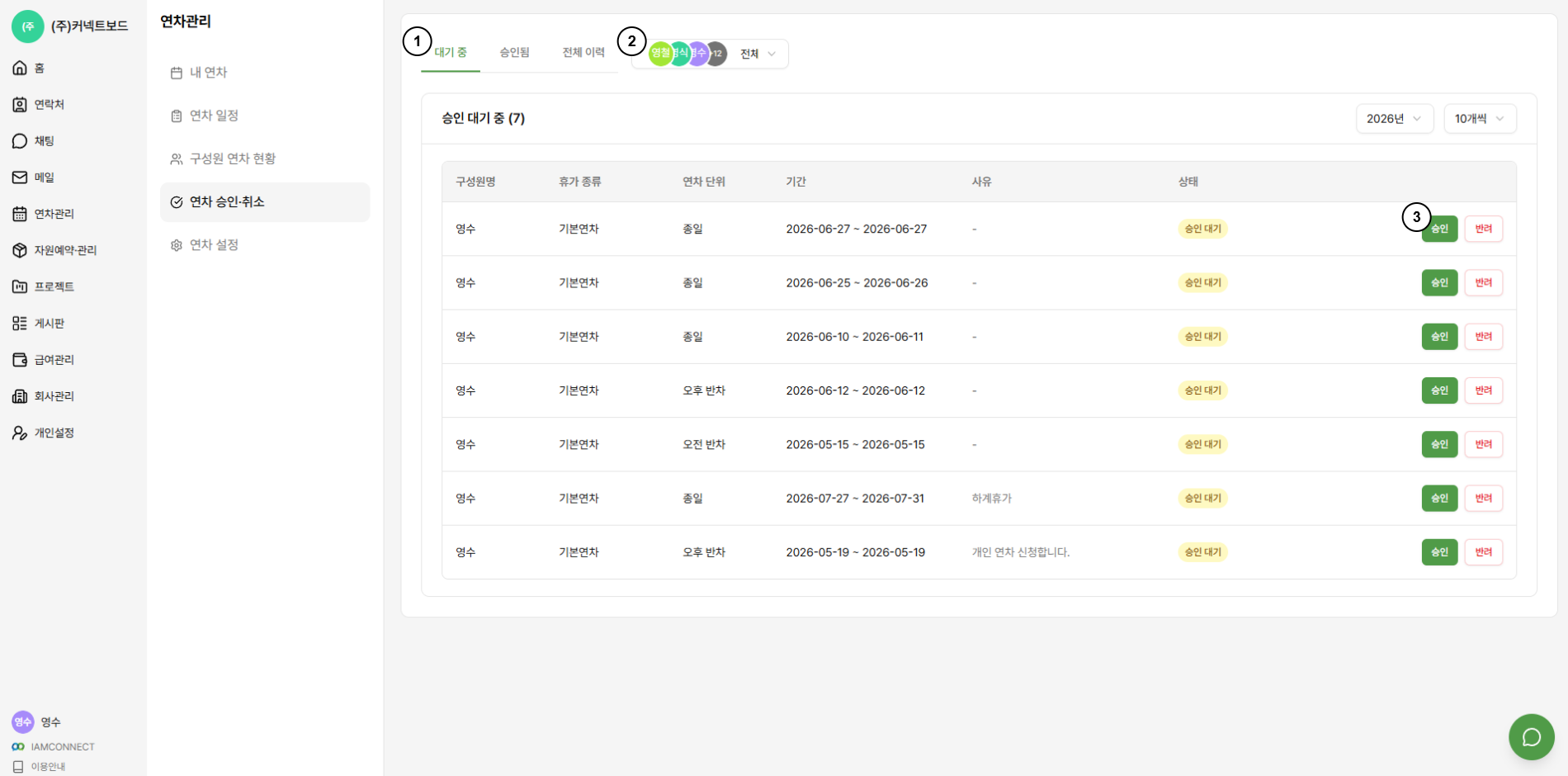
Task: Reject the 2026-06-10 ~ 2026-06-11 request
Action: pyautogui.click(x=1483, y=337)
